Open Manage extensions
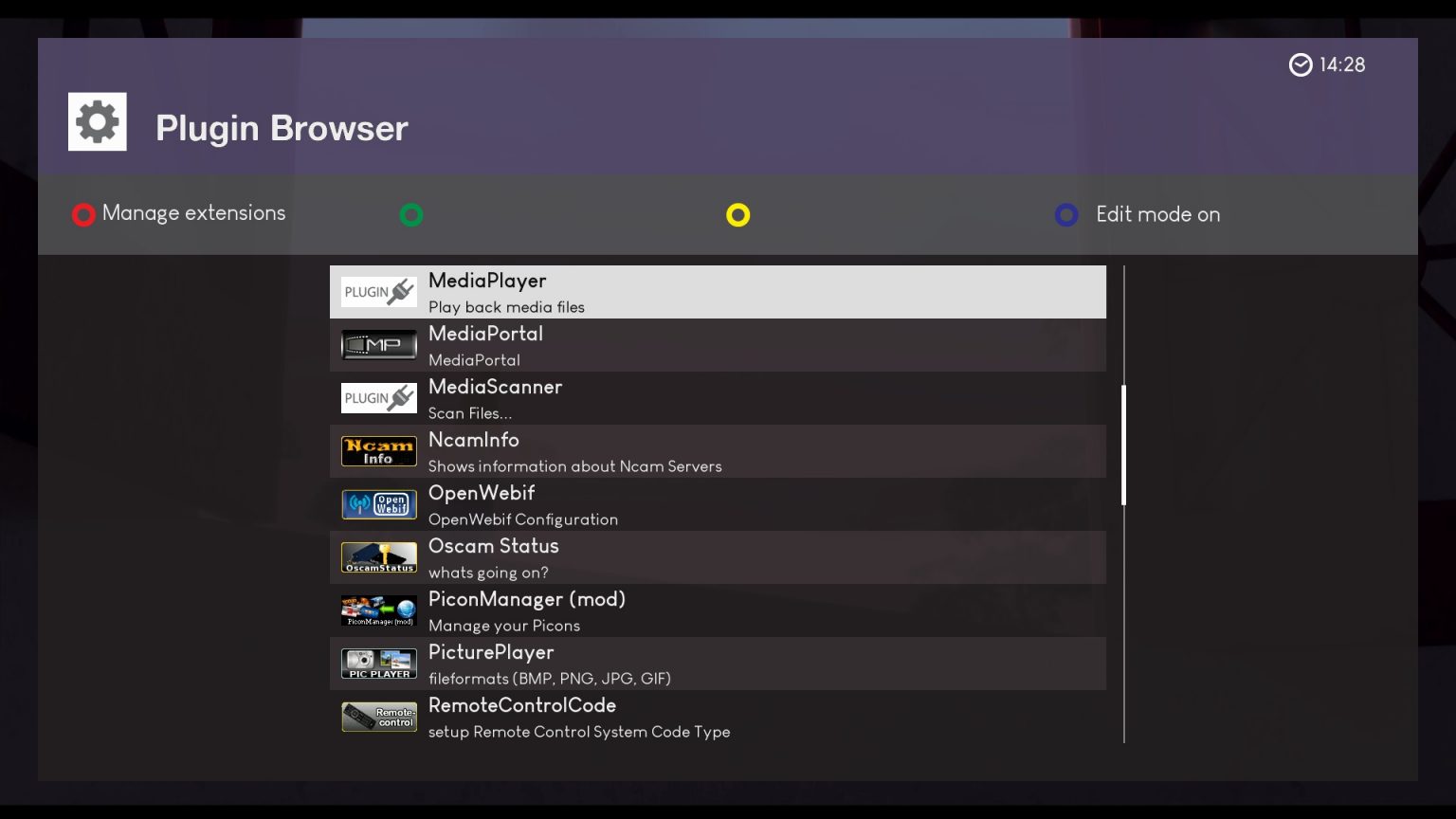This screenshot has width=1456, height=819. tap(193, 213)
